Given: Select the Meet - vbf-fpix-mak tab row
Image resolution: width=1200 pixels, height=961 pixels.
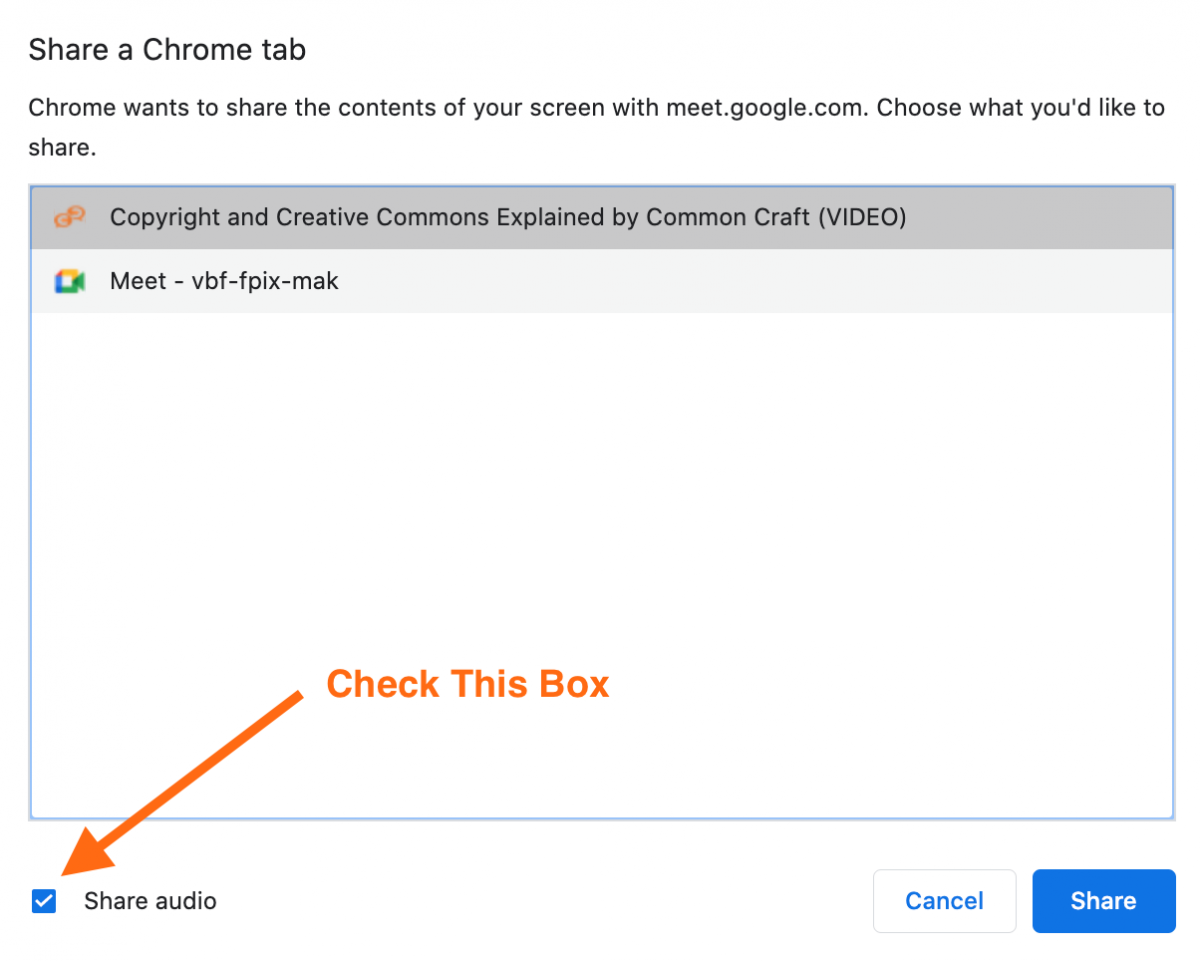Looking at the screenshot, I should [x=601, y=281].
